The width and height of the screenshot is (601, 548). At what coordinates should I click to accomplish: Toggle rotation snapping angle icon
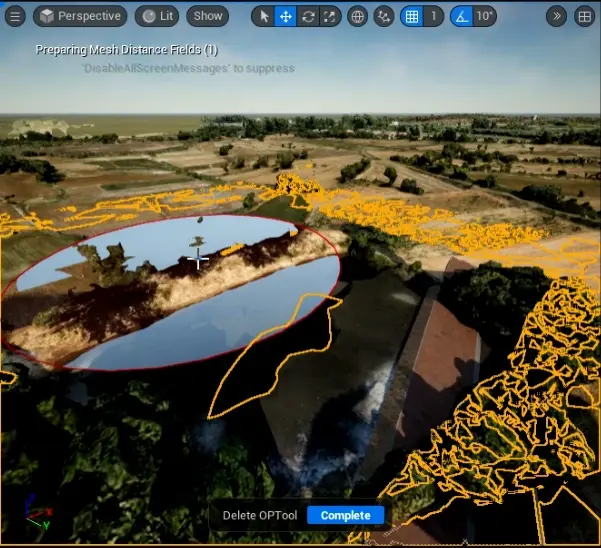[x=462, y=16]
